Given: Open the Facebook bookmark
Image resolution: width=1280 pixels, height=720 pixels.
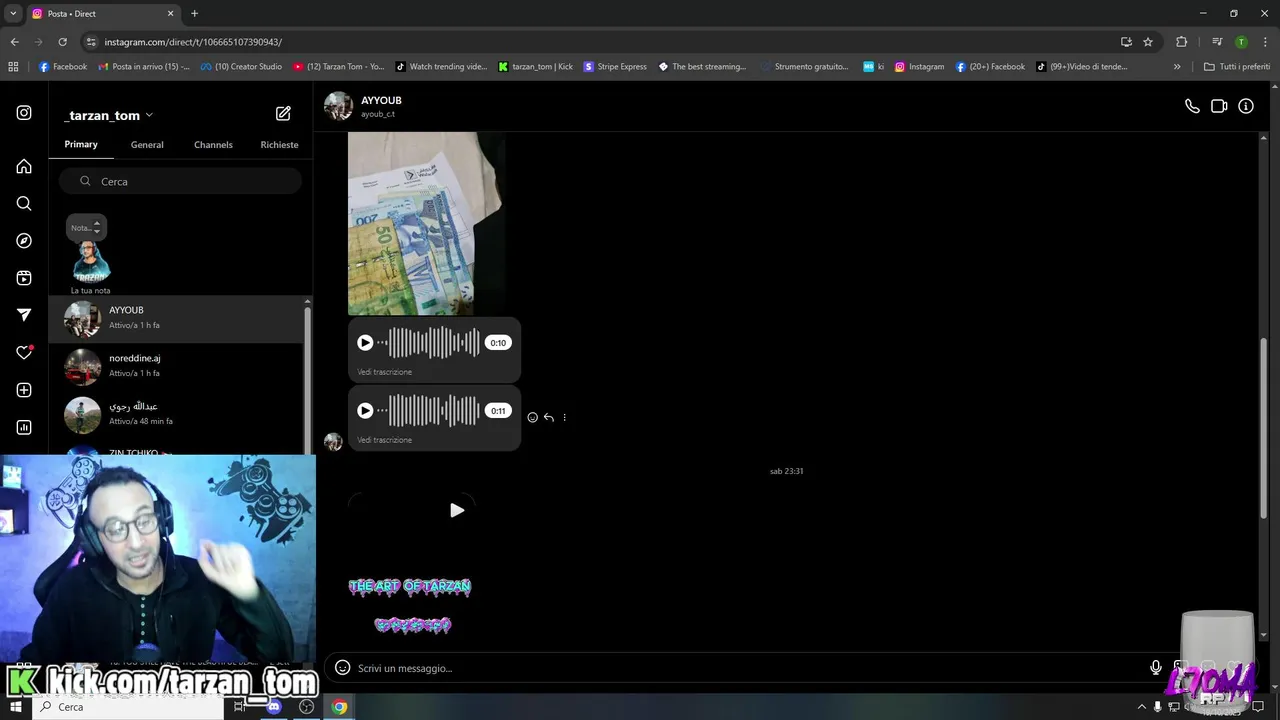Looking at the screenshot, I should [63, 67].
